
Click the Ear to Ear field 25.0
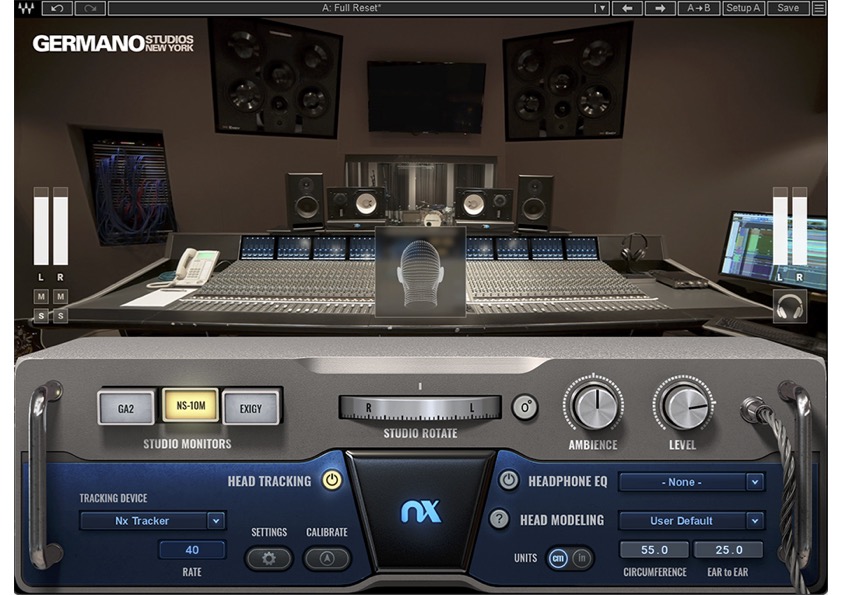click(x=729, y=550)
